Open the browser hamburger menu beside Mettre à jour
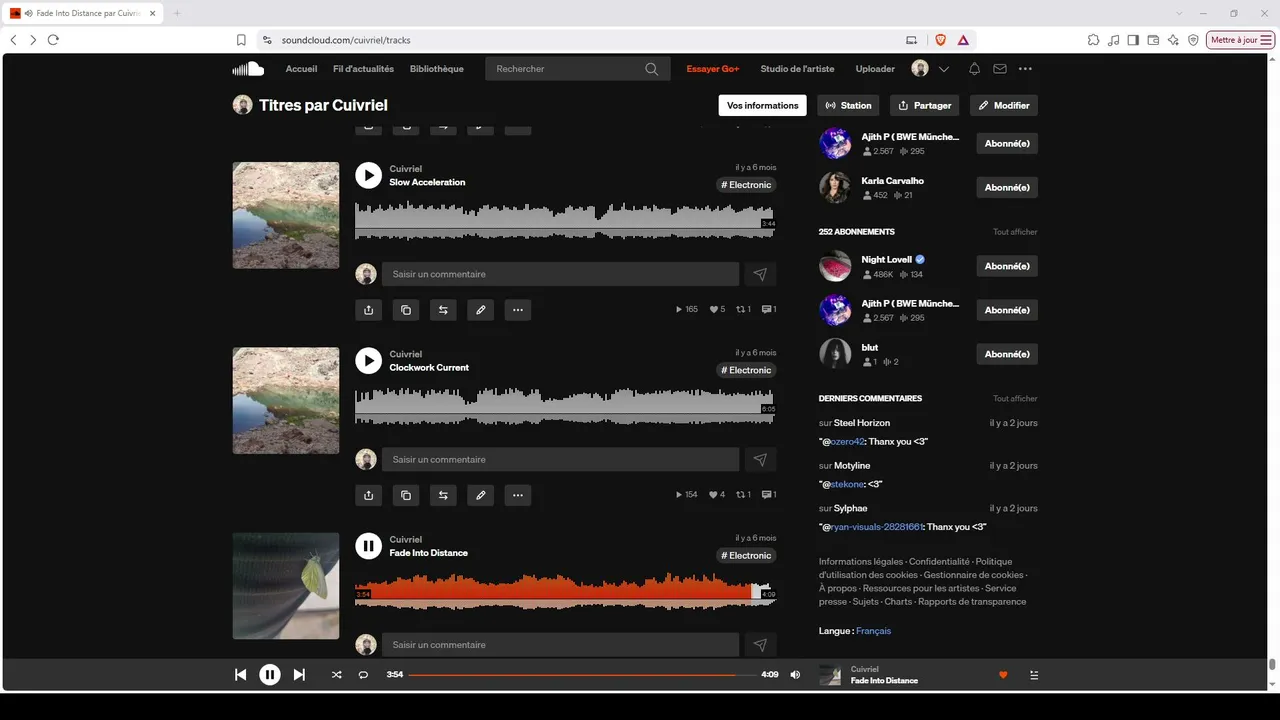The width and height of the screenshot is (1280, 720). pyautogui.click(x=1266, y=40)
